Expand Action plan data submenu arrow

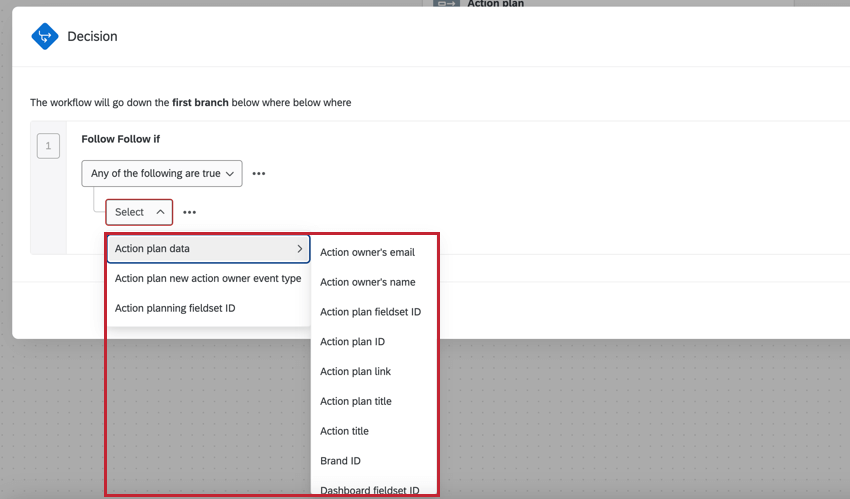pyautogui.click(x=299, y=249)
